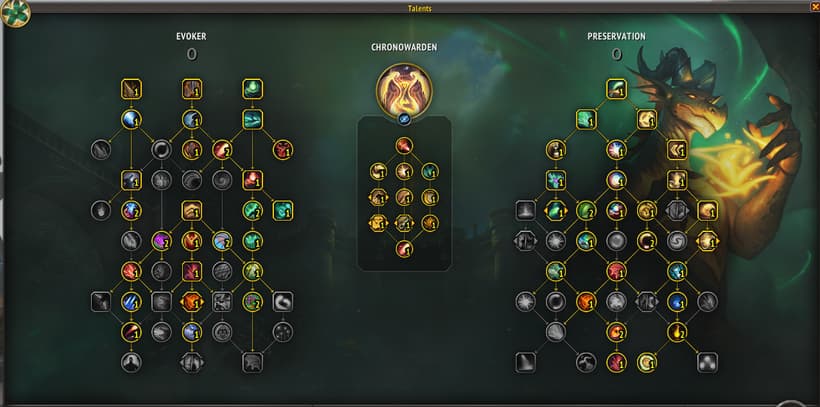The image size is (820, 407).
Task: Open green arrowed choice node in Preservation tree
Action: [555, 211]
